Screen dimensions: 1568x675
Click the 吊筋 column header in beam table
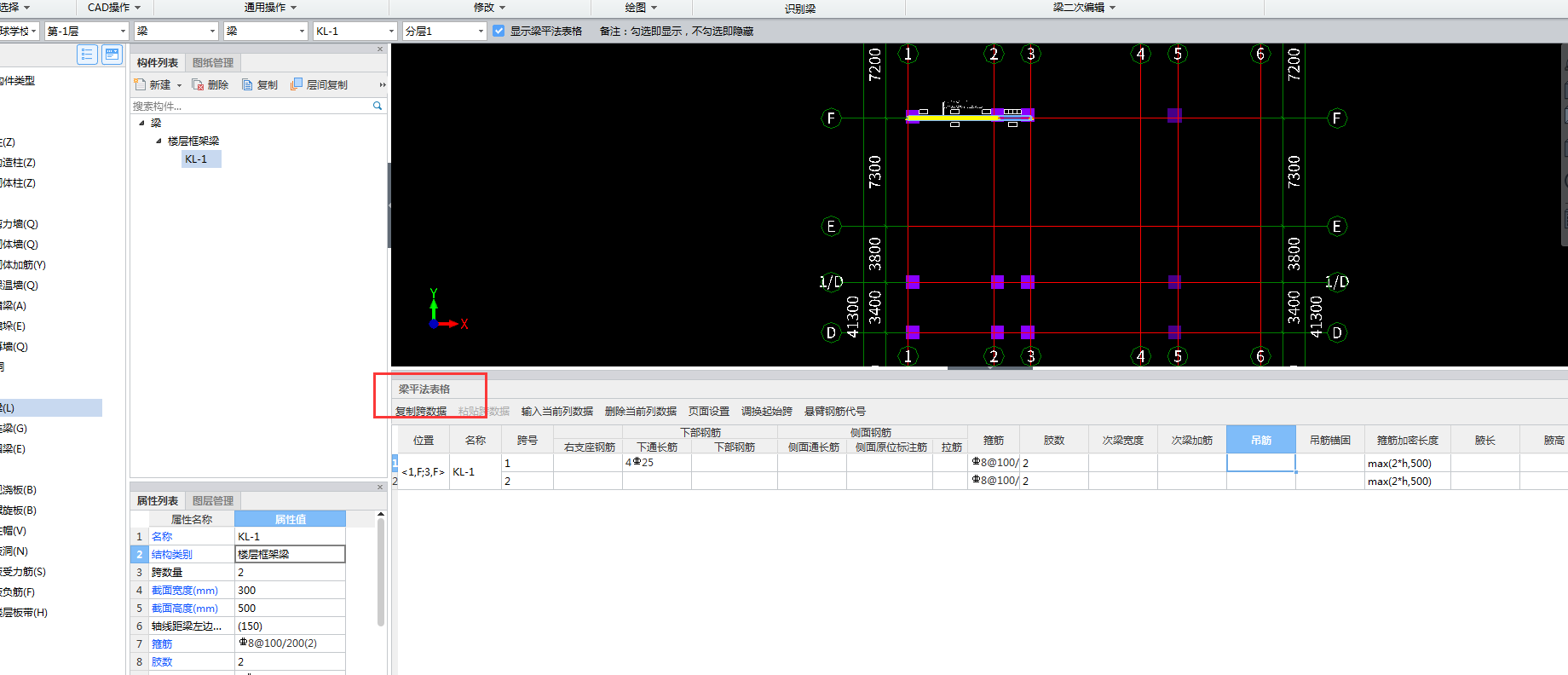(x=1261, y=440)
